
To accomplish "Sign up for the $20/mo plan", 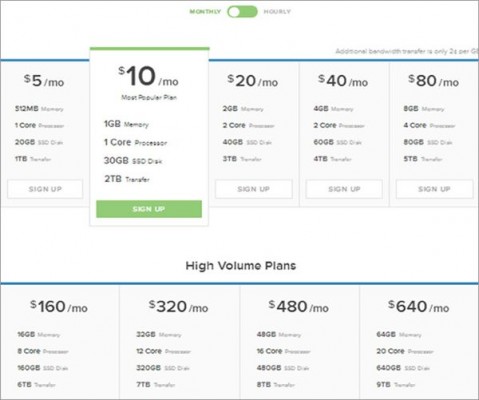I will click(254, 189).
